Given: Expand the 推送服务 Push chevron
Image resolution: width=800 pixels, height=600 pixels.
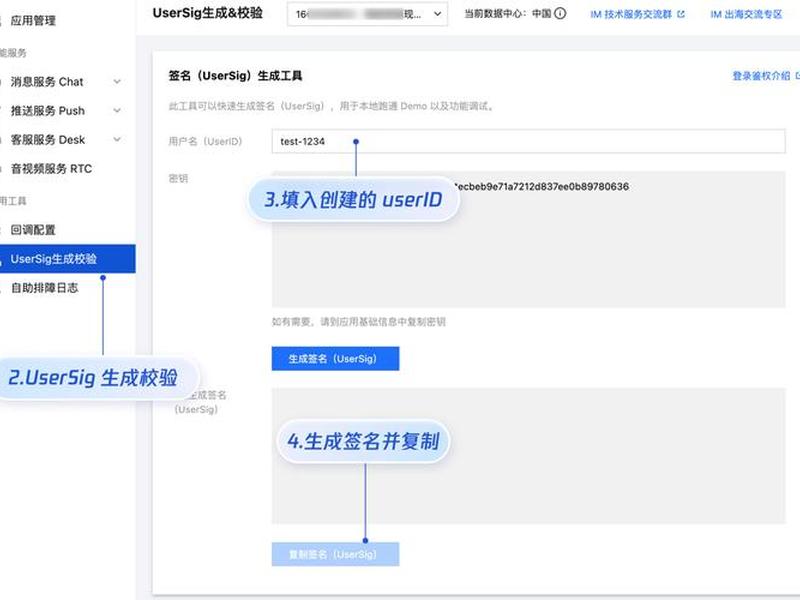Looking at the screenshot, I should [x=117, y=111].
